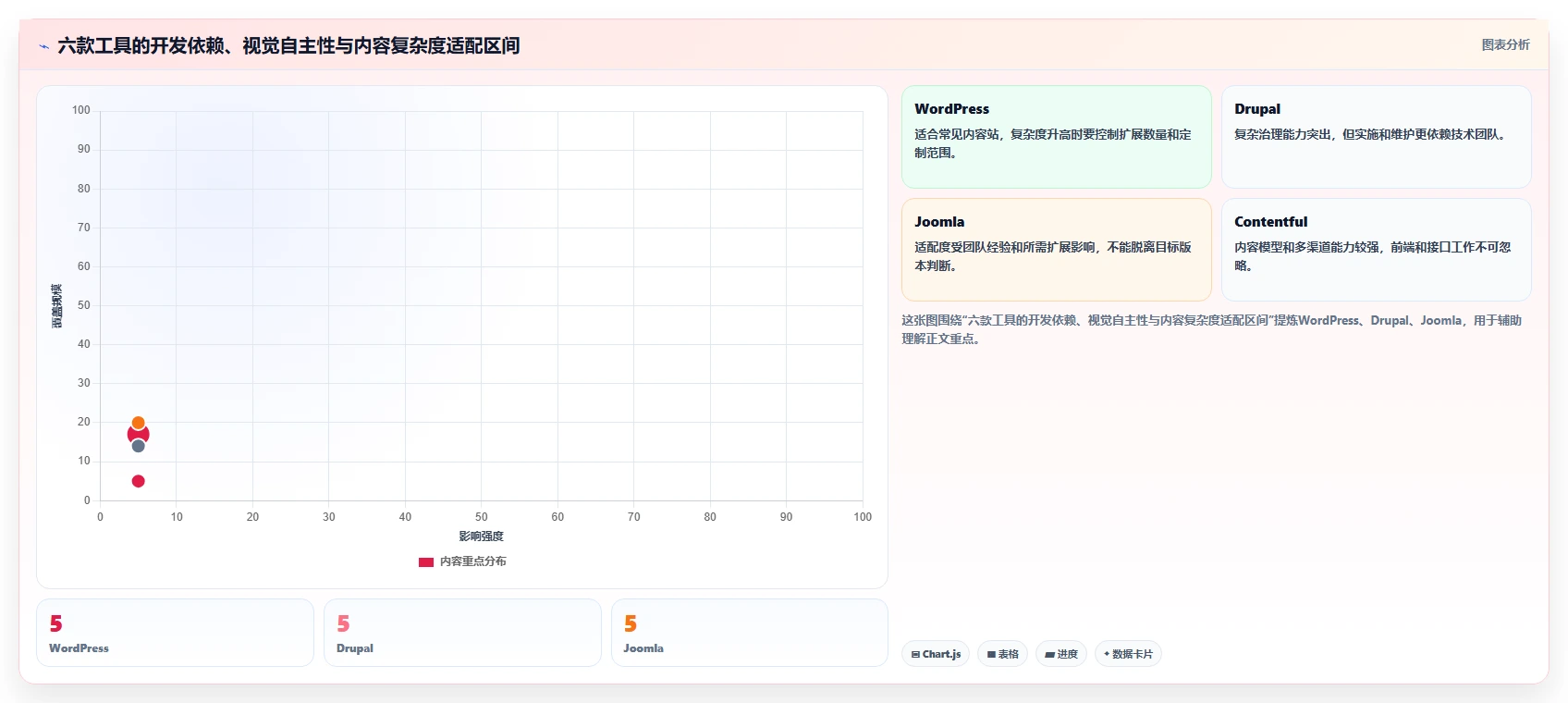Click the WordPress stat card showing 5
1568x703 pixels.
coord(175,633)
